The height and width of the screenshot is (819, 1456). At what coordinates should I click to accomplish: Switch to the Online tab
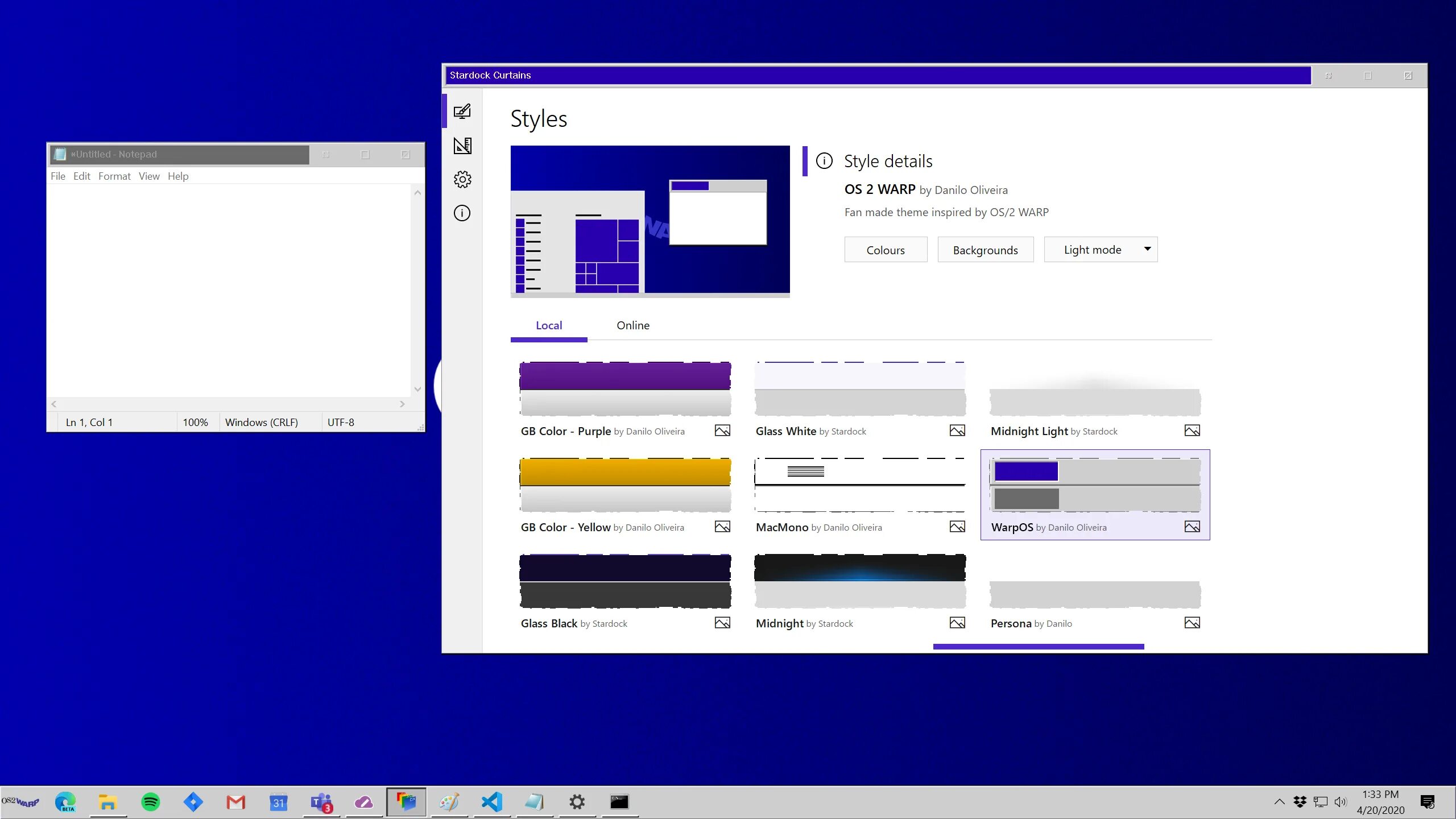pyautogui.click(x=633, y=325)
